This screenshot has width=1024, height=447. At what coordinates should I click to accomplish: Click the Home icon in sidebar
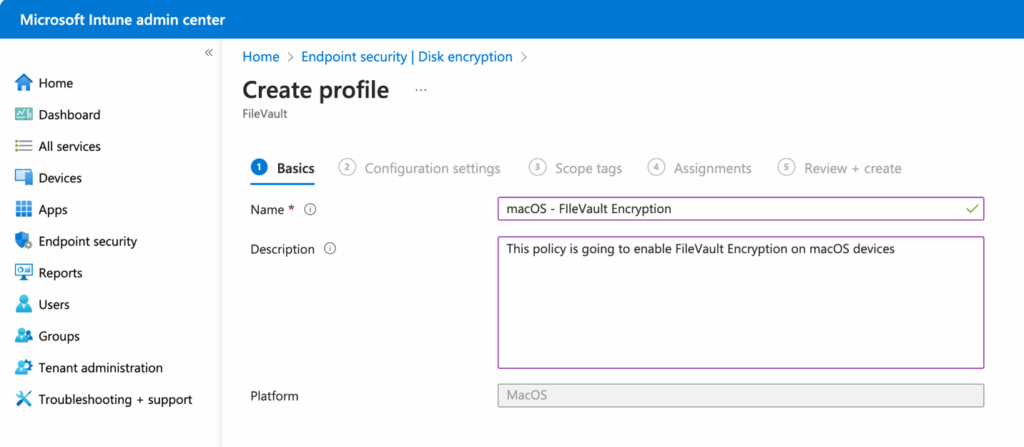click(24, 83)
